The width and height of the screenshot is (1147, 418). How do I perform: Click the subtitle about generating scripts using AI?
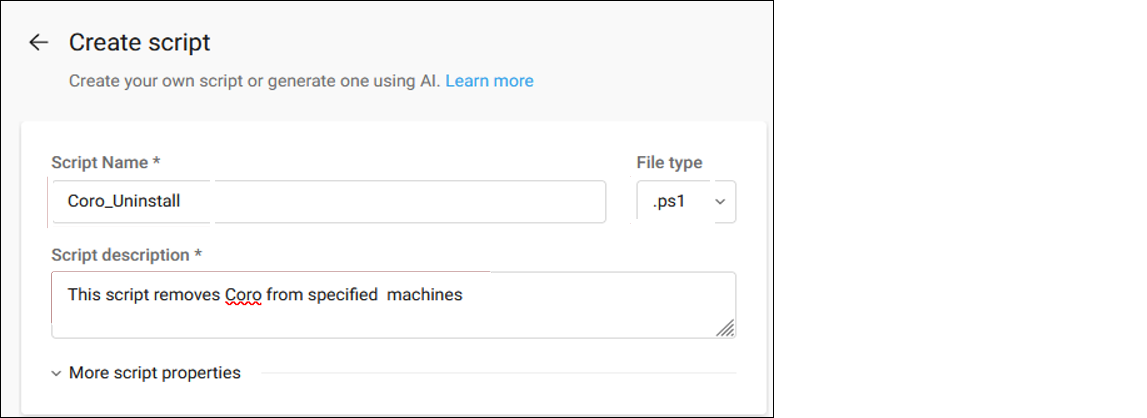[x=254, y=81]
